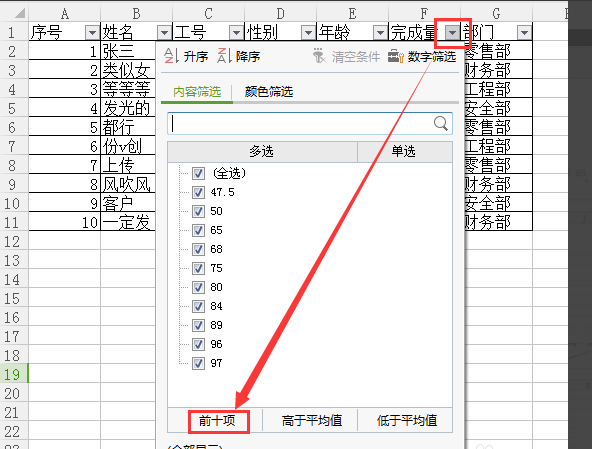The width and height of the screenshot is (592, 449).
Task: Uncheck the 47.5 value checkbox
Action: [x=198, y=192]
